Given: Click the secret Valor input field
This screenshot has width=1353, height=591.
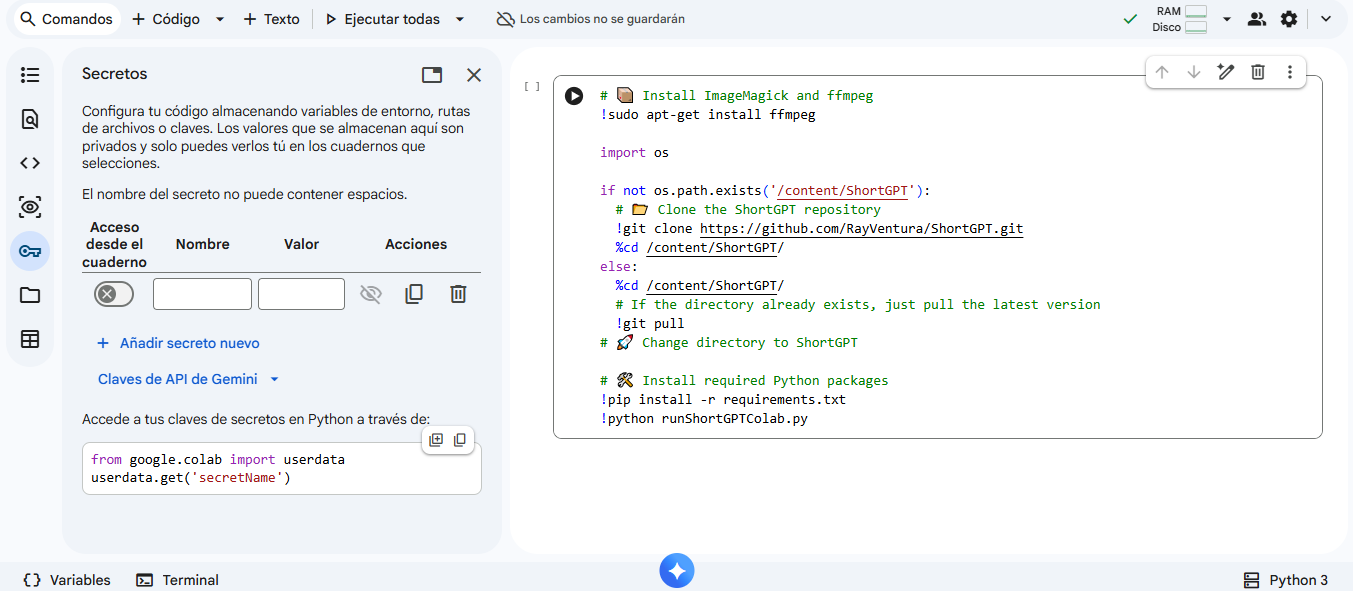Looking at the screenshot, I should [301, 294].
